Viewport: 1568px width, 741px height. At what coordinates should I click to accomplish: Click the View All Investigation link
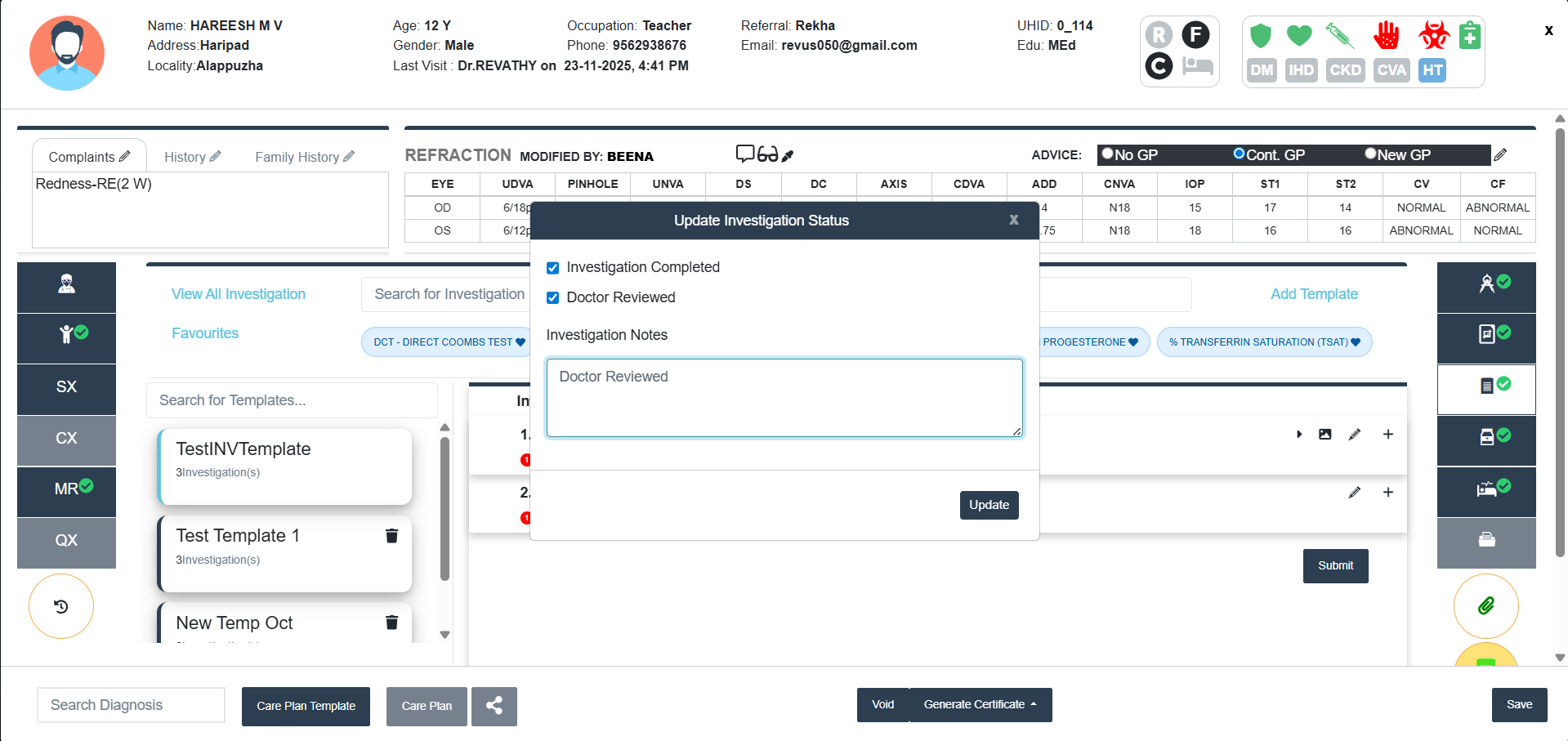(239, 294)
